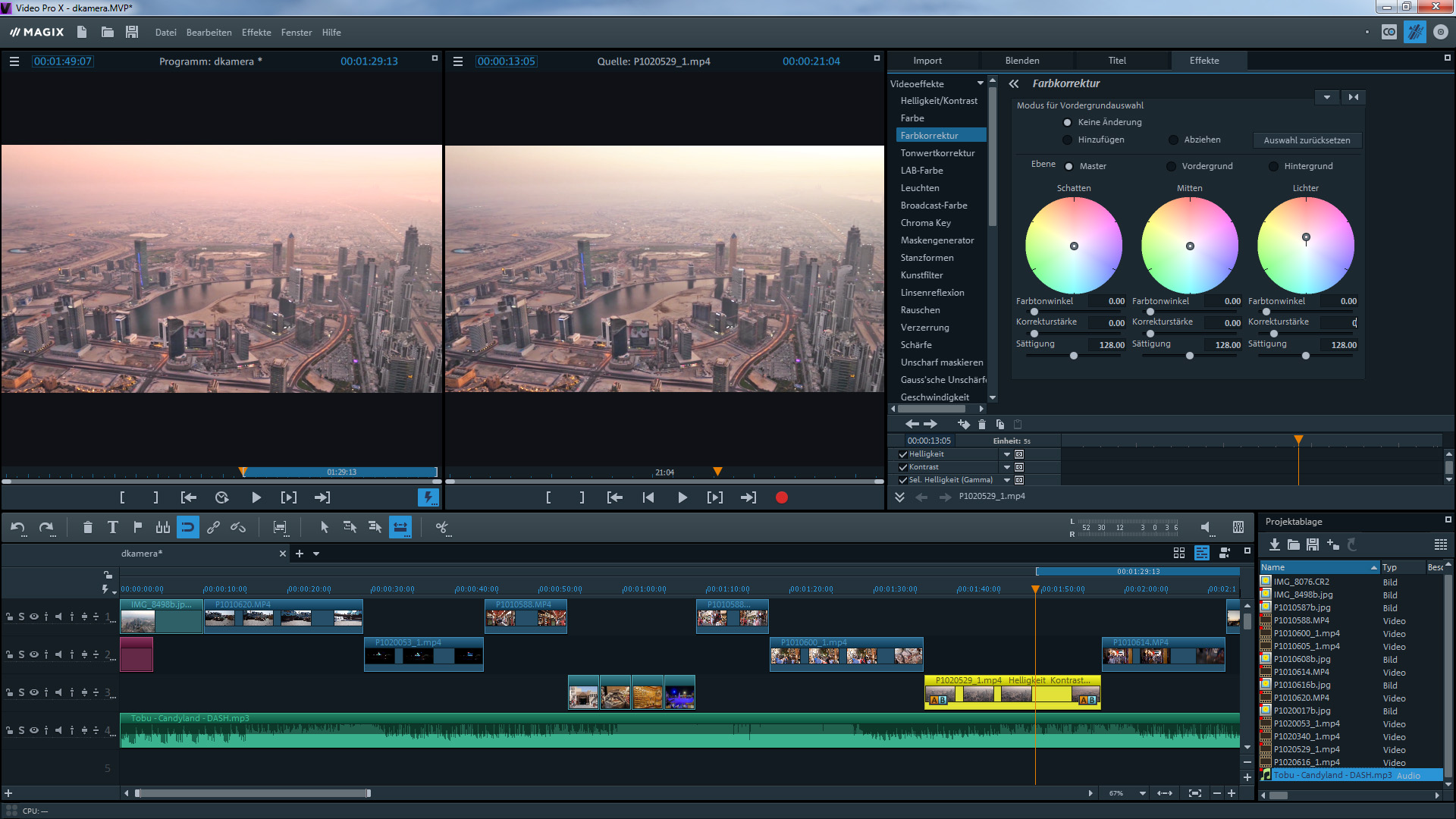Image resolution: width=1456 pixels, height=819 pixels.
Task: Open the Farbkorrektur preset dropdown arrow
Action: [x=1326, y=97]
